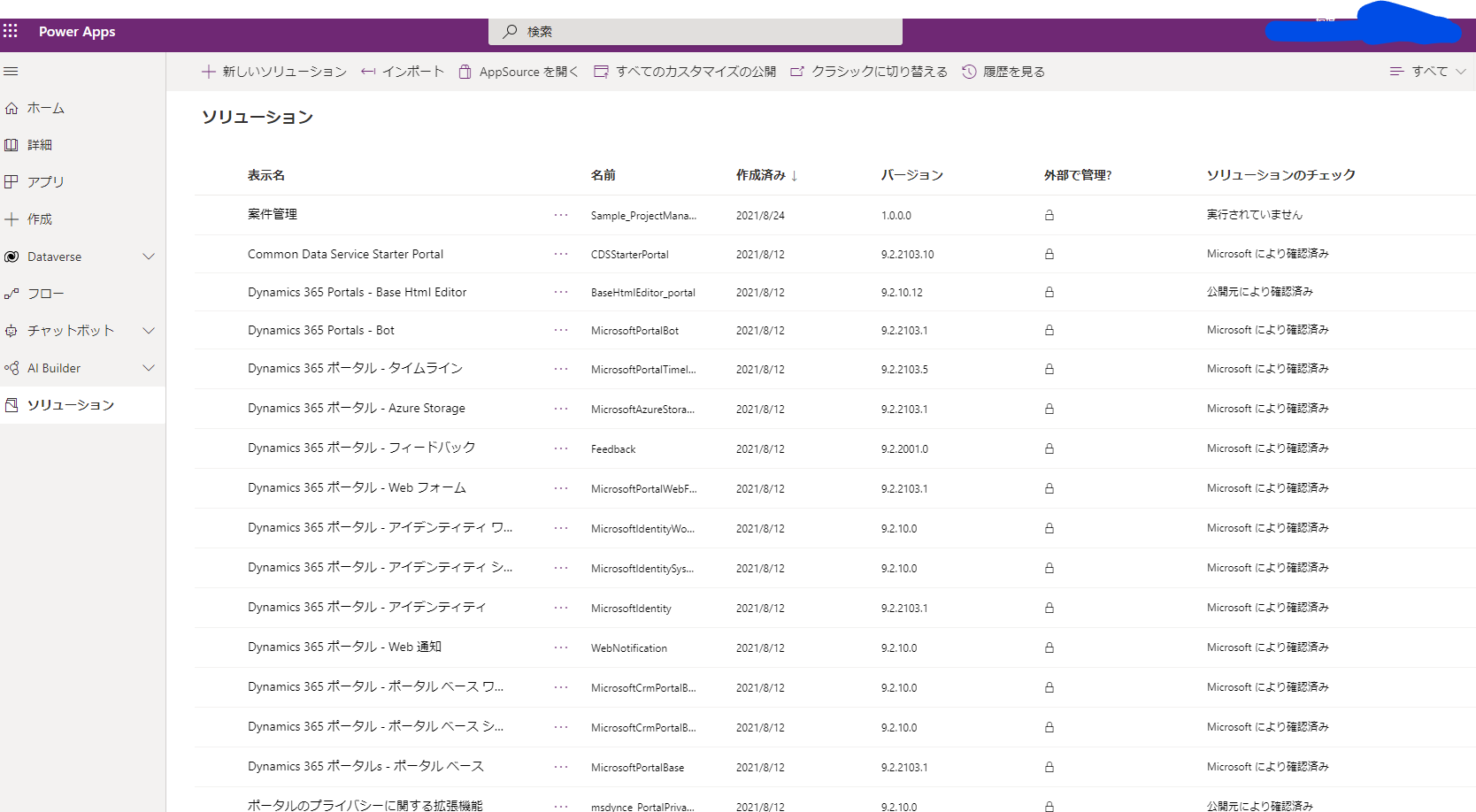Click 2021/8/24 date cell
Viewport: 1476px width, 812px height.
click(761, 215)
